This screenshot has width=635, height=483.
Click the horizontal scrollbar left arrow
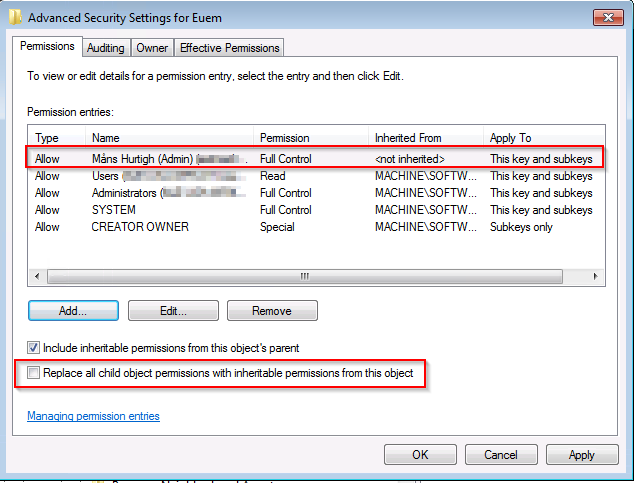click(37, 275)
